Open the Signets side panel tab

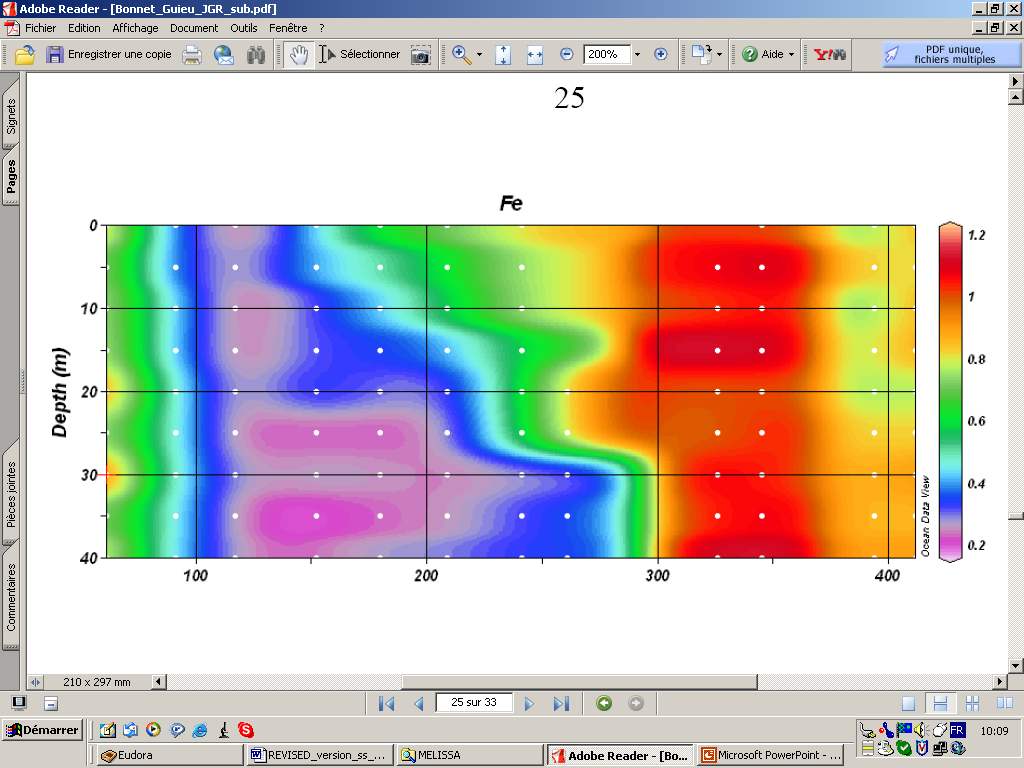pyautogui.click(x=10, y=116)
